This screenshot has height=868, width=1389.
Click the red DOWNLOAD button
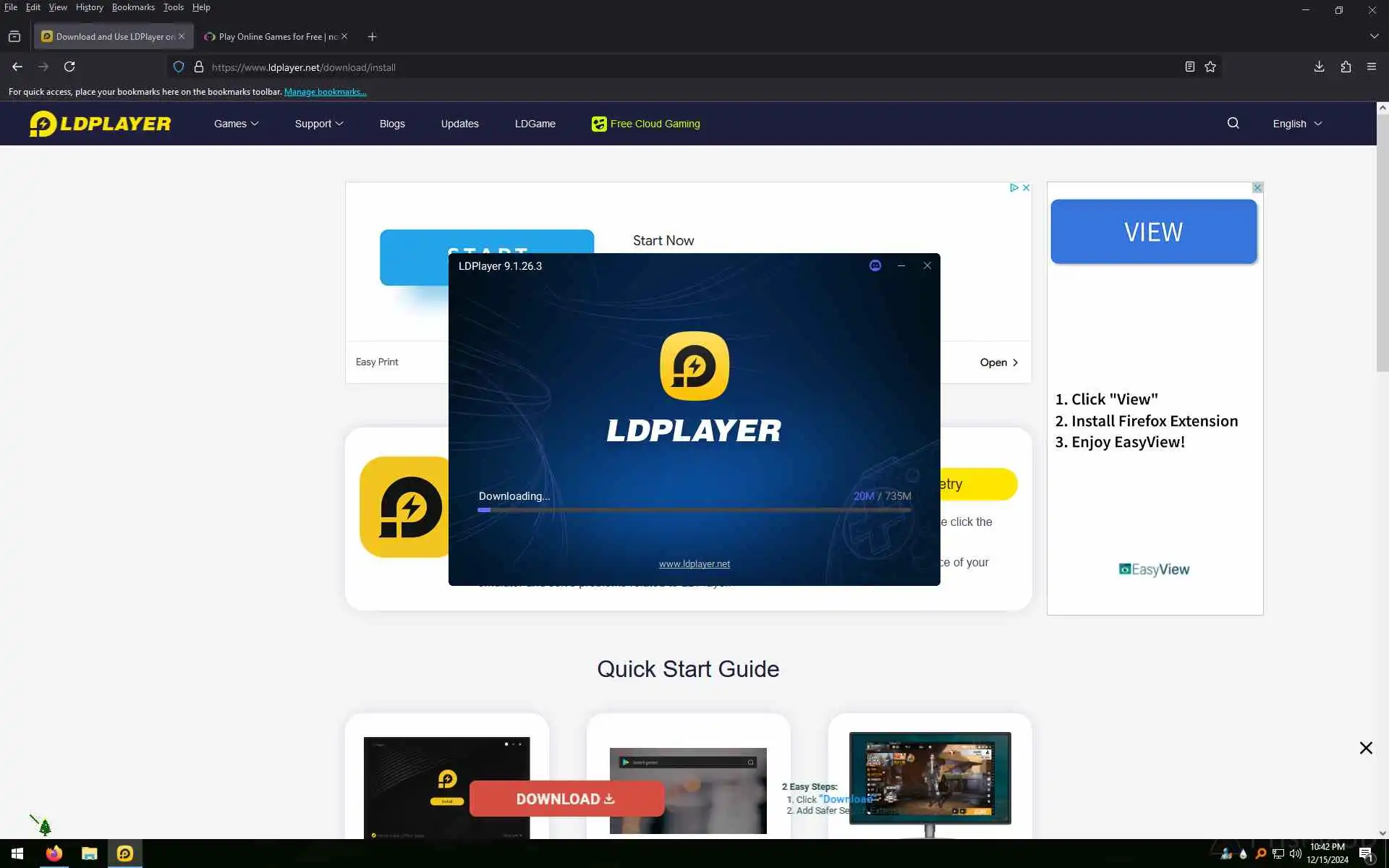click(x=566, y=799)
